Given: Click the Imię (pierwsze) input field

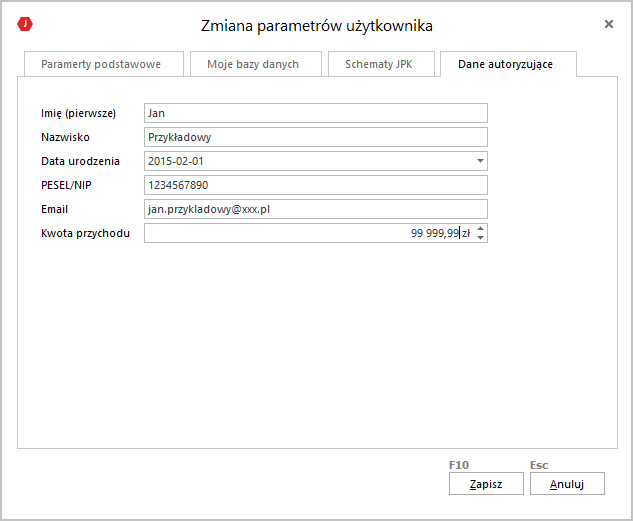Looking at the screenshot, I should (315, 113).
